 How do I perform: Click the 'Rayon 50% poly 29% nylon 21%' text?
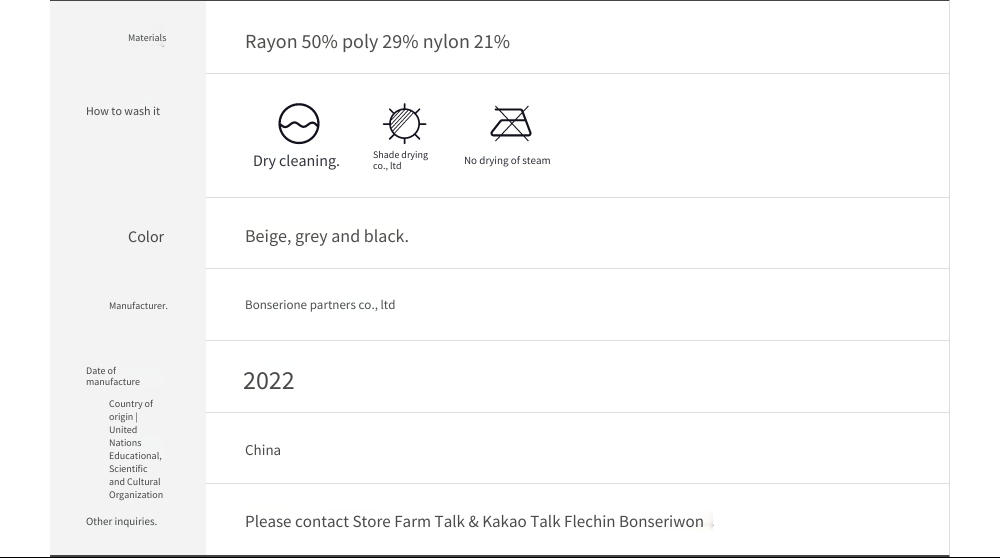[x=378, y=41]
